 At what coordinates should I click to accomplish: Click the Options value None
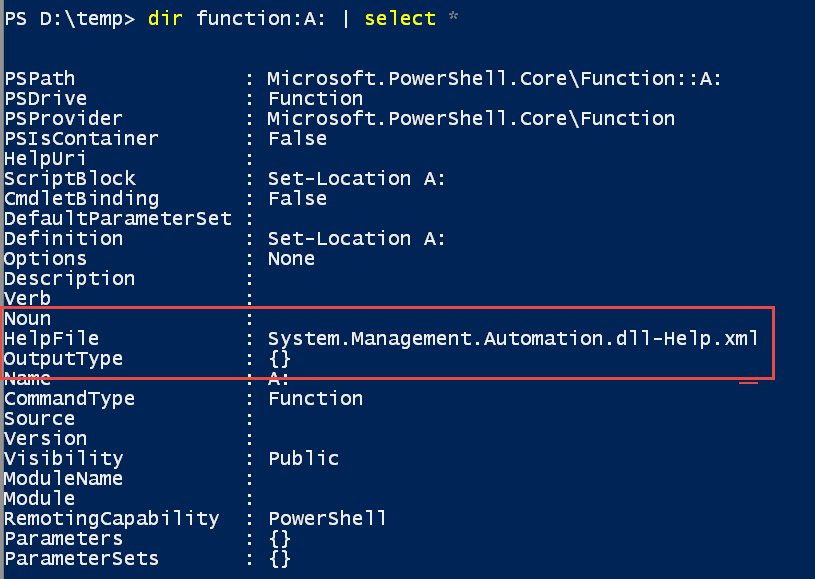pos(291,259)
